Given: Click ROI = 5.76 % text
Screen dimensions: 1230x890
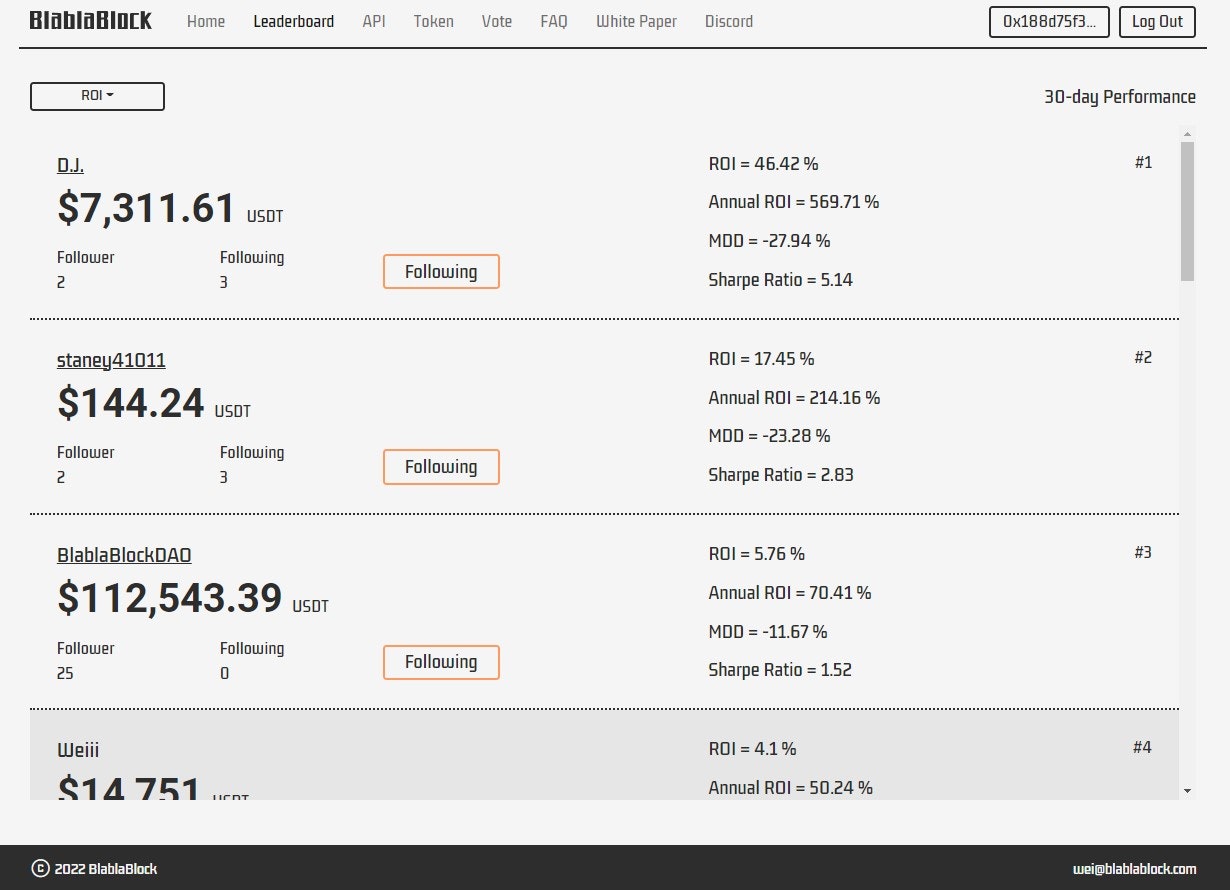Looking at the screenshot, I should pyautogui.click(x=756, y=554).
